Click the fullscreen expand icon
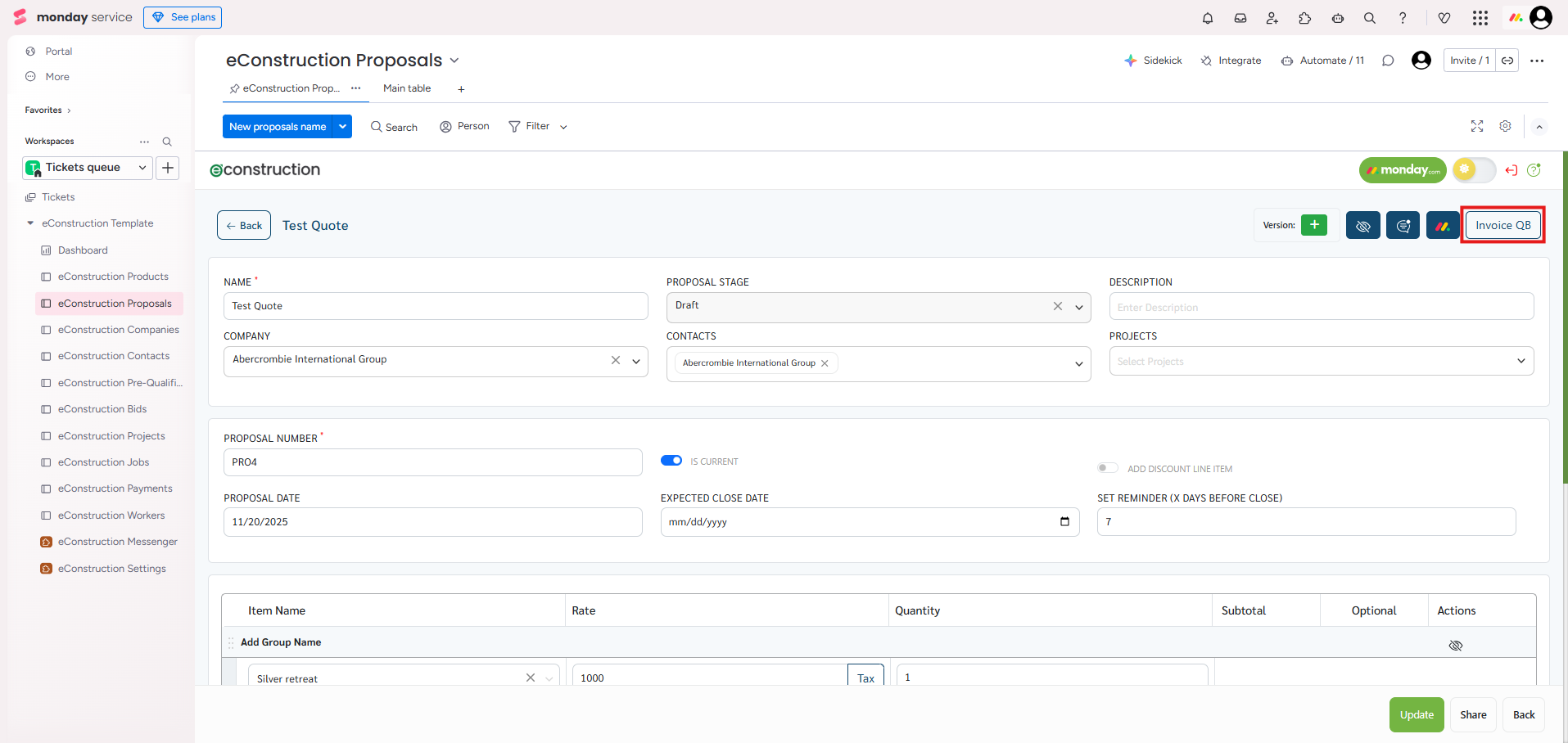The width and height of the screenshot is (1568, 743). pos(1476,126)
